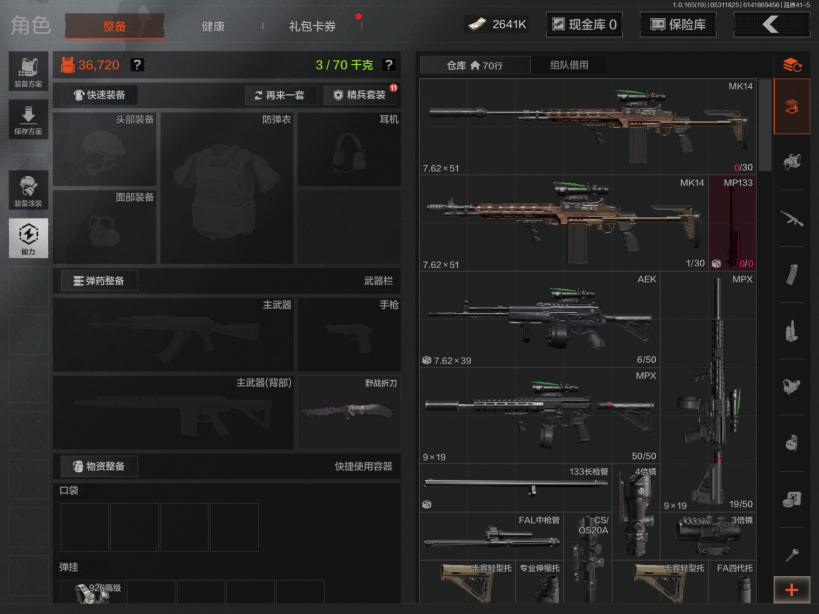Filter warehouse by medical supplies icon

(792, 499)
